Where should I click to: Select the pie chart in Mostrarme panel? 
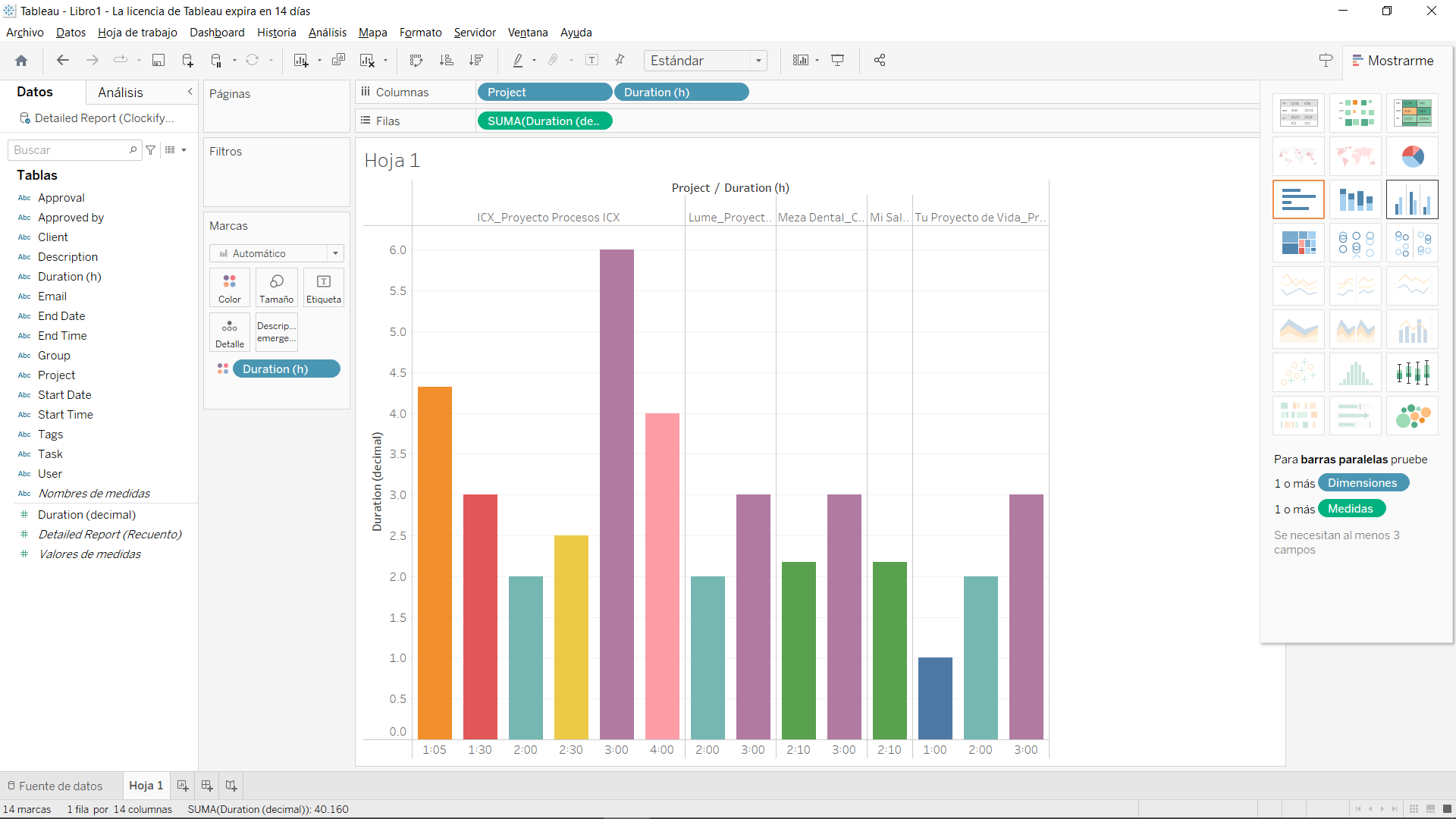click(x=1412, y=156)
